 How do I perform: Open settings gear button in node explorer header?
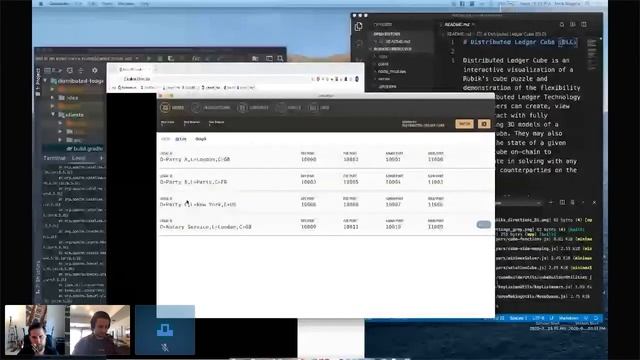484,124
